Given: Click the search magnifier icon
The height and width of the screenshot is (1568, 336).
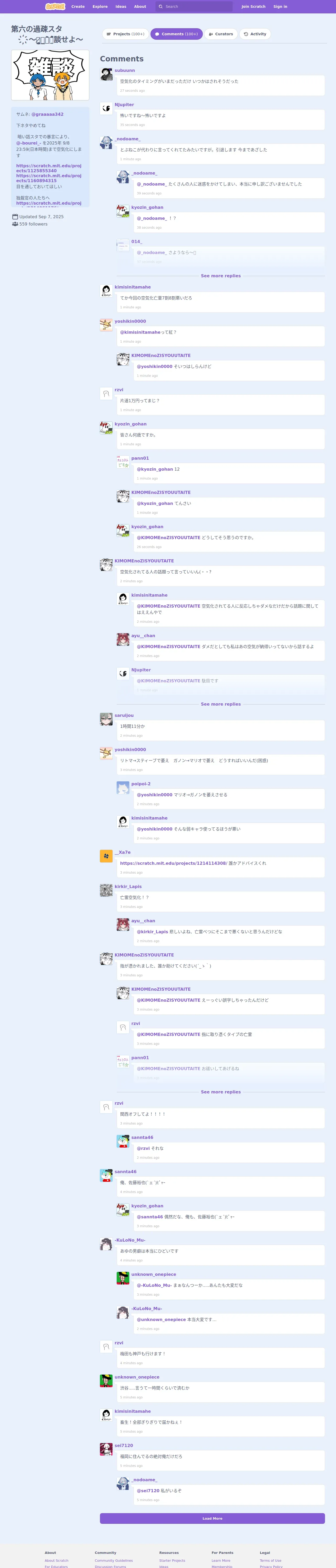Looking at the screenshot, I should (x=161, y=7).
